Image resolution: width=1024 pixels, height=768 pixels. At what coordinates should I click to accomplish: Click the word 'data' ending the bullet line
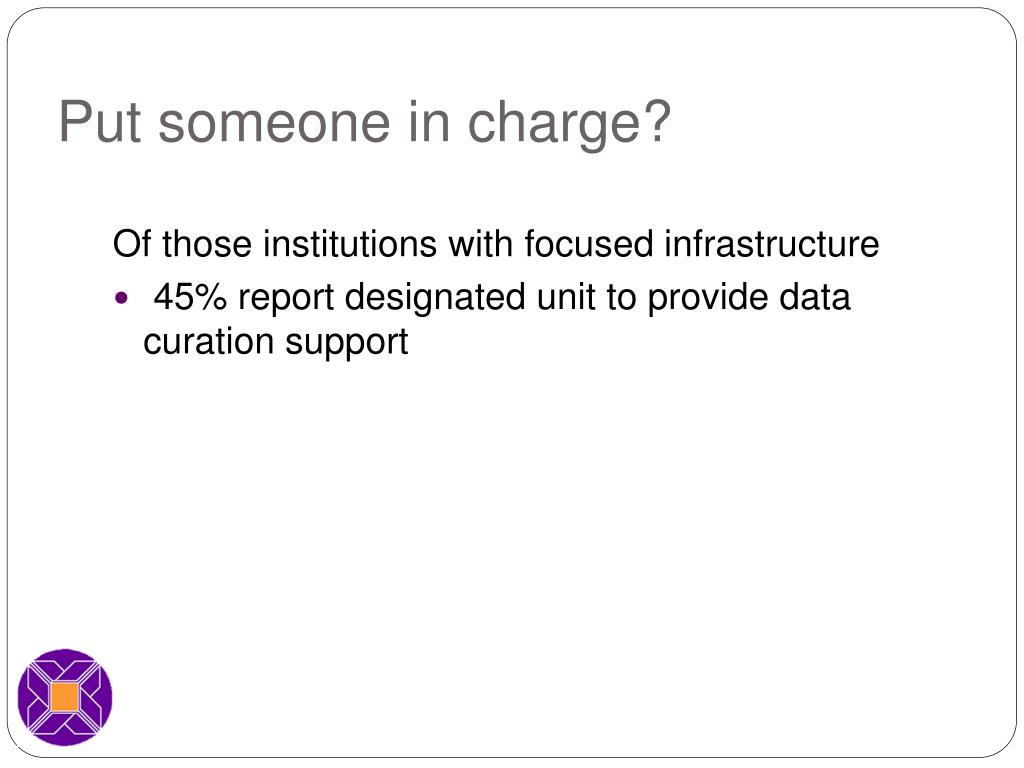(x=815, y=297)
